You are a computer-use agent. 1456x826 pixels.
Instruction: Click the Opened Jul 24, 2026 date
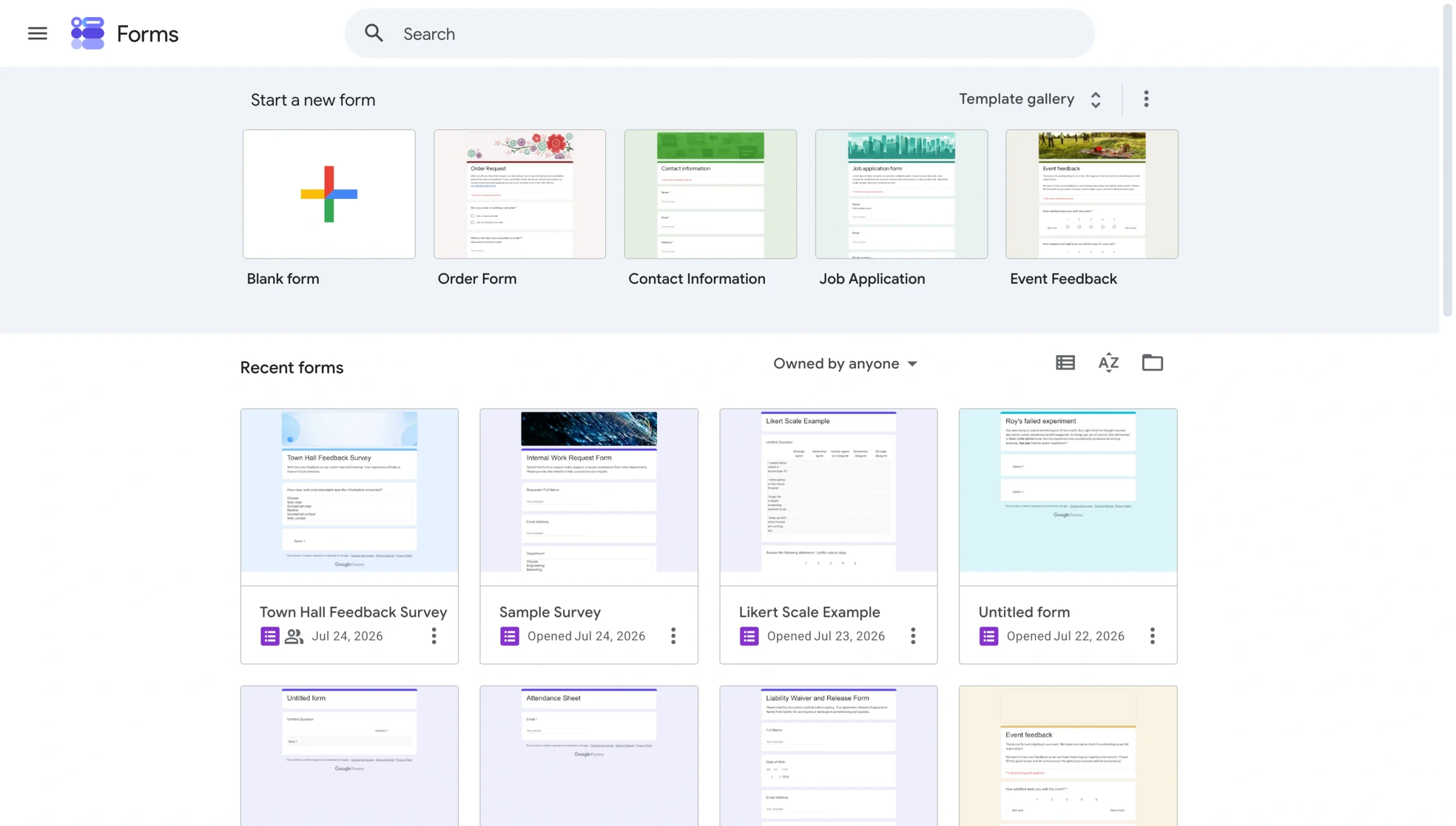coord(586,636)
